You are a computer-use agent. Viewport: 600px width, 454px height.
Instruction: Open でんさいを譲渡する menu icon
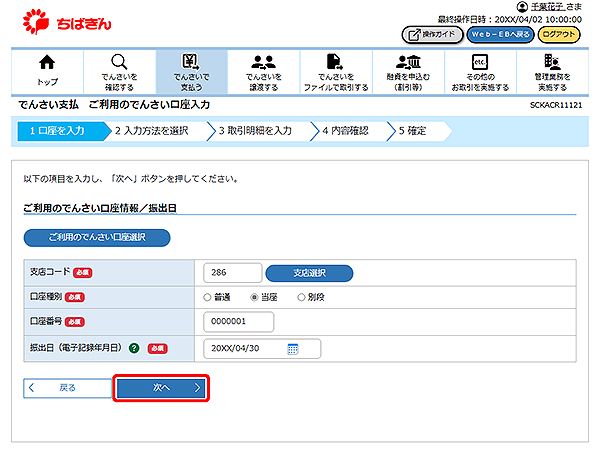pos(263,63)
